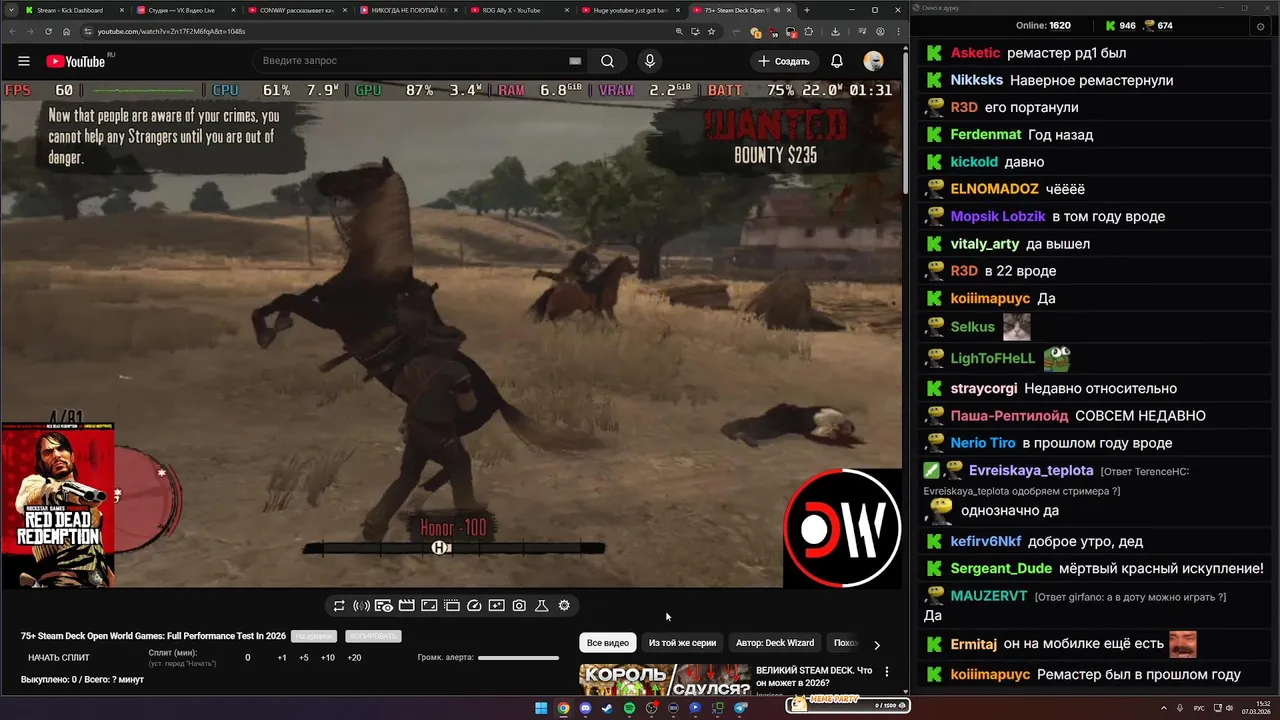Open the browser zoom magnifier icon

[x=679, y=31]
